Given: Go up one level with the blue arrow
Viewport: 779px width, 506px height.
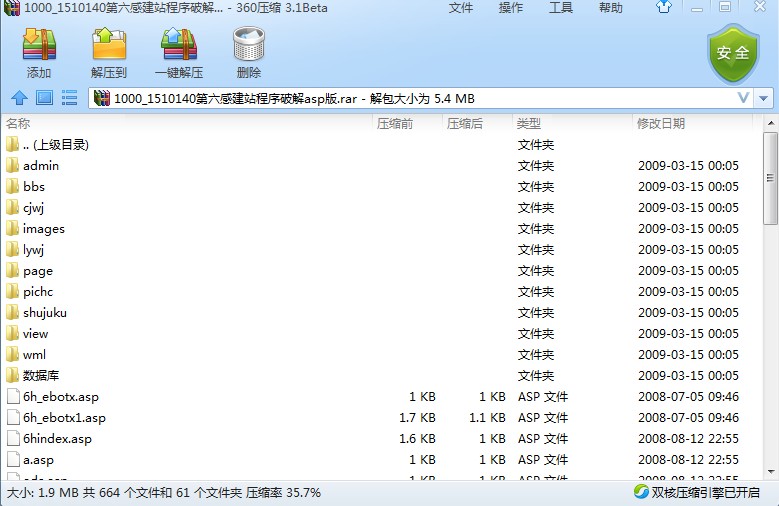Looking at the screenshot, I should point(18,98).
